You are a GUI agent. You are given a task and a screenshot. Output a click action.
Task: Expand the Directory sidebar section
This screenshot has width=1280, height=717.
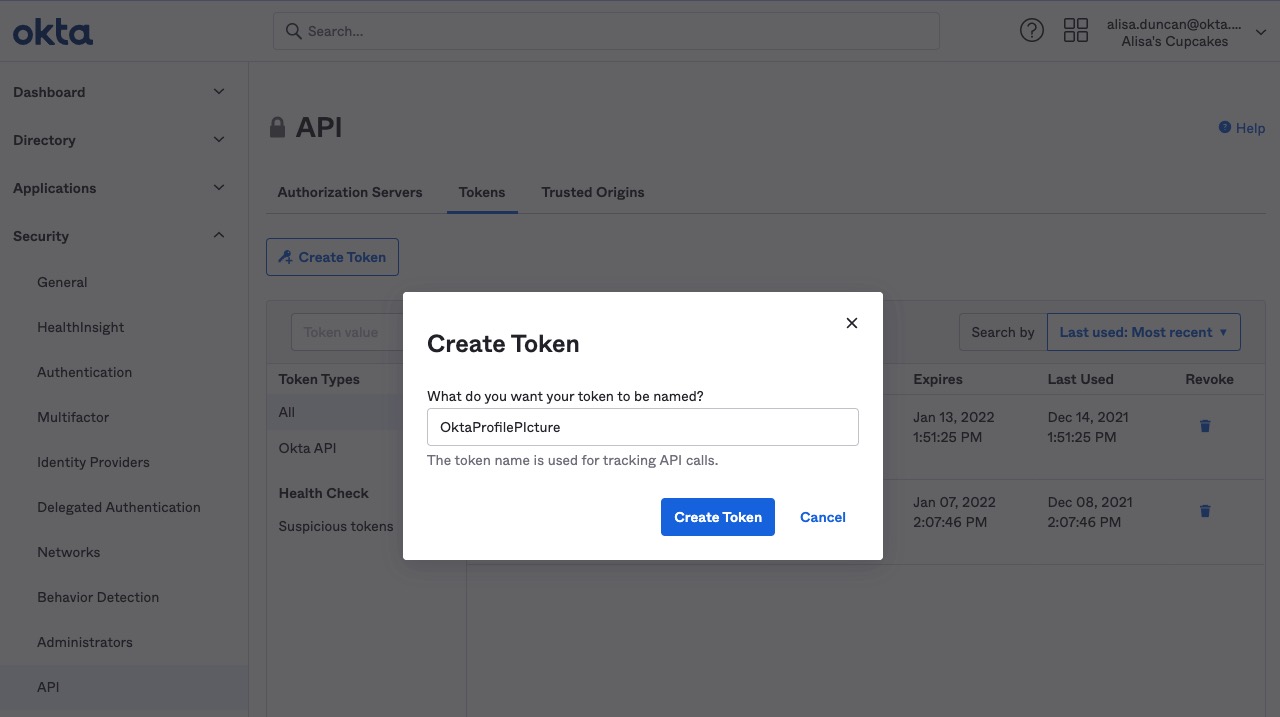[219, 140]
